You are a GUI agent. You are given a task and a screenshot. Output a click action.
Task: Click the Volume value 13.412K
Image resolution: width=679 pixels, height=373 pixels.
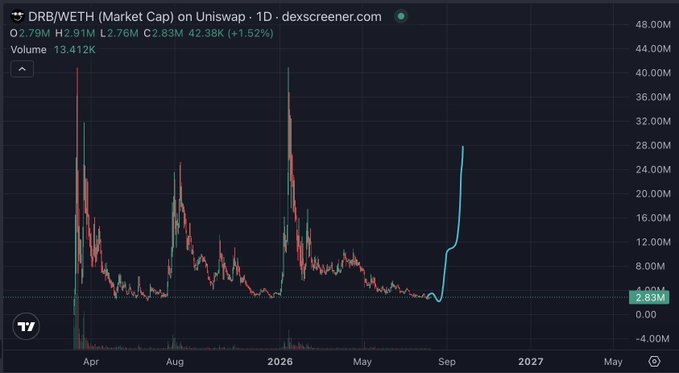(x=74, y=50)
